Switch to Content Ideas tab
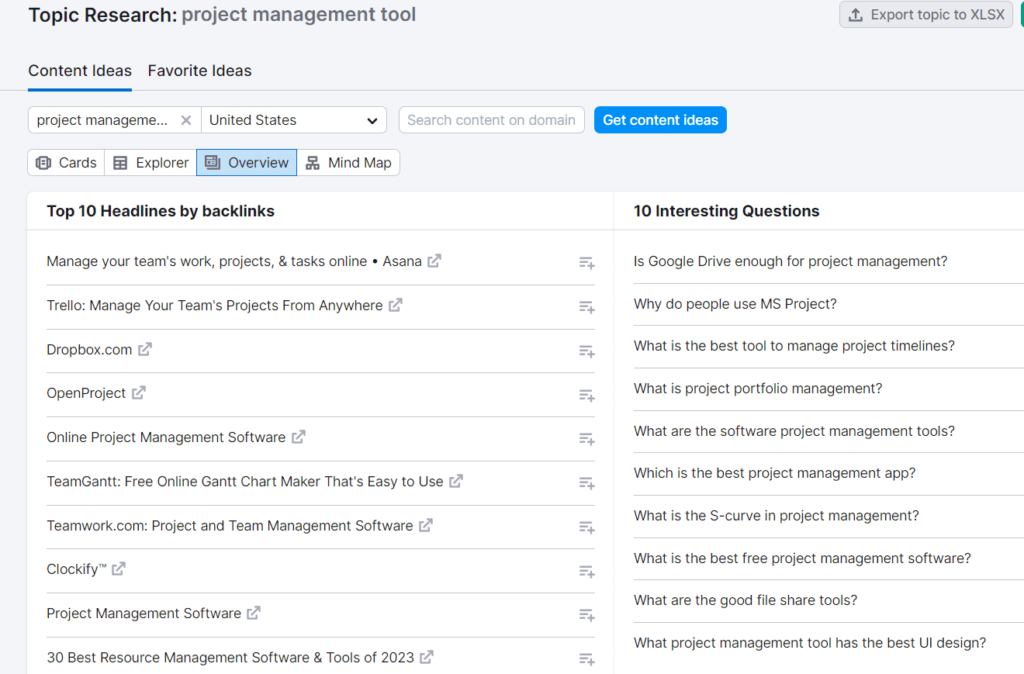Screen dimensions: 1024x674 click(80, 71)
